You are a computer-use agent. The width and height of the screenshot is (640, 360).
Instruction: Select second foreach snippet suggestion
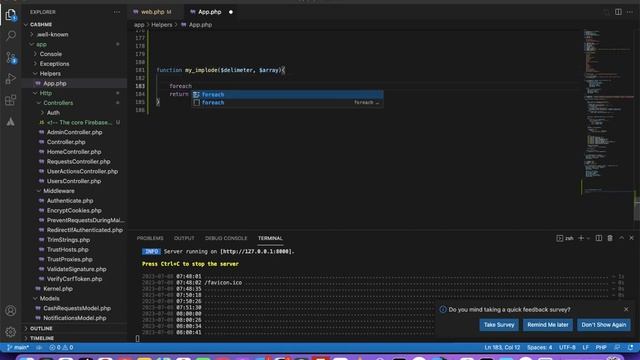click(288, 102)
